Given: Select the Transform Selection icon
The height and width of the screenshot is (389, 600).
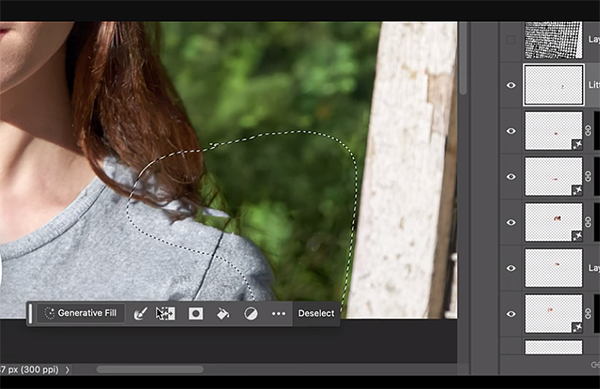Looking at the screenshot, I should (165, 314).
